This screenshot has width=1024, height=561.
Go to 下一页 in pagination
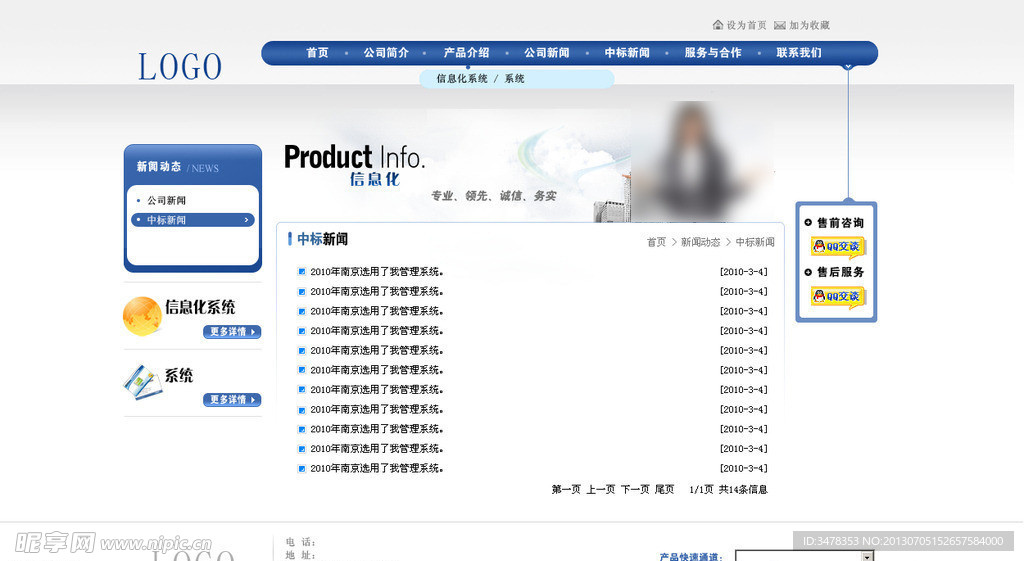(635, 489)
